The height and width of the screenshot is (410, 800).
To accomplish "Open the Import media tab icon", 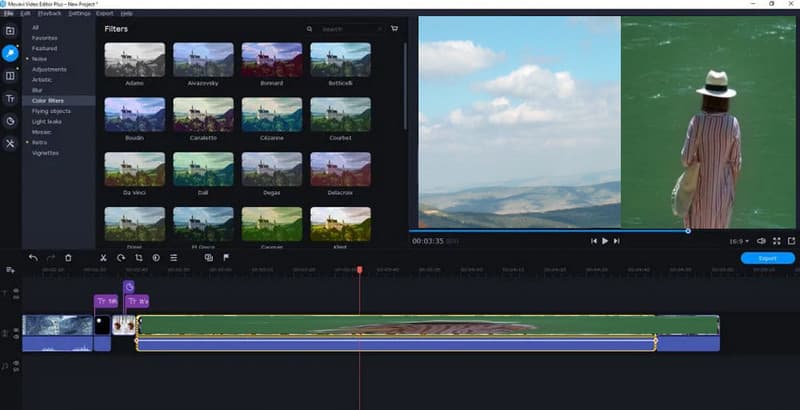I will point(10,31).
